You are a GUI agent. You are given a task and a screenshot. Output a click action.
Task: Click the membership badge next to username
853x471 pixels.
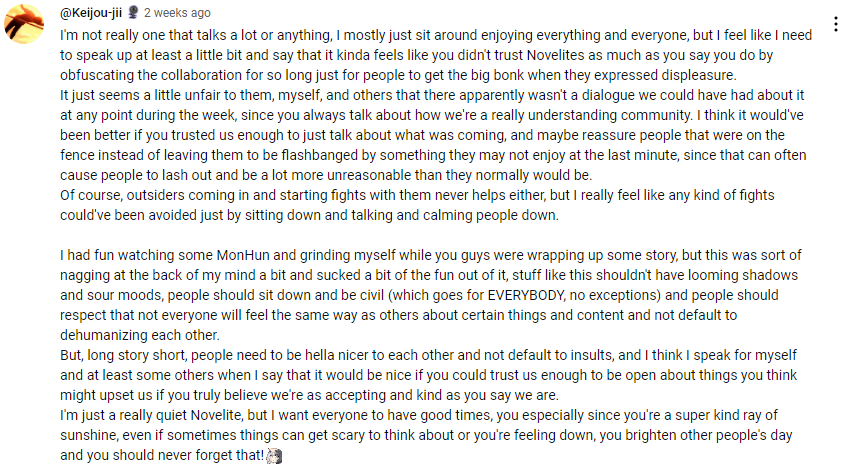(133, 12)
